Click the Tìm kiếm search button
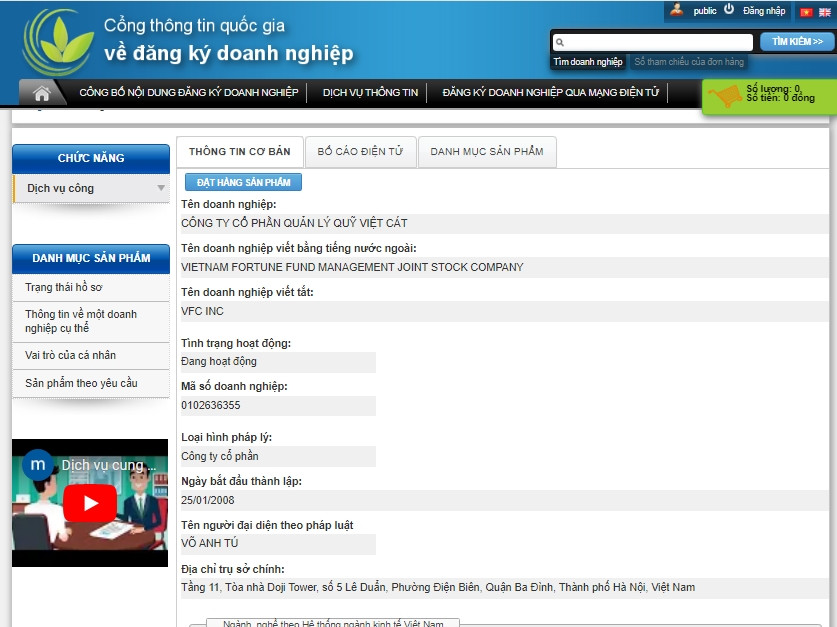 pyautogui.click(x=797, y=42)
